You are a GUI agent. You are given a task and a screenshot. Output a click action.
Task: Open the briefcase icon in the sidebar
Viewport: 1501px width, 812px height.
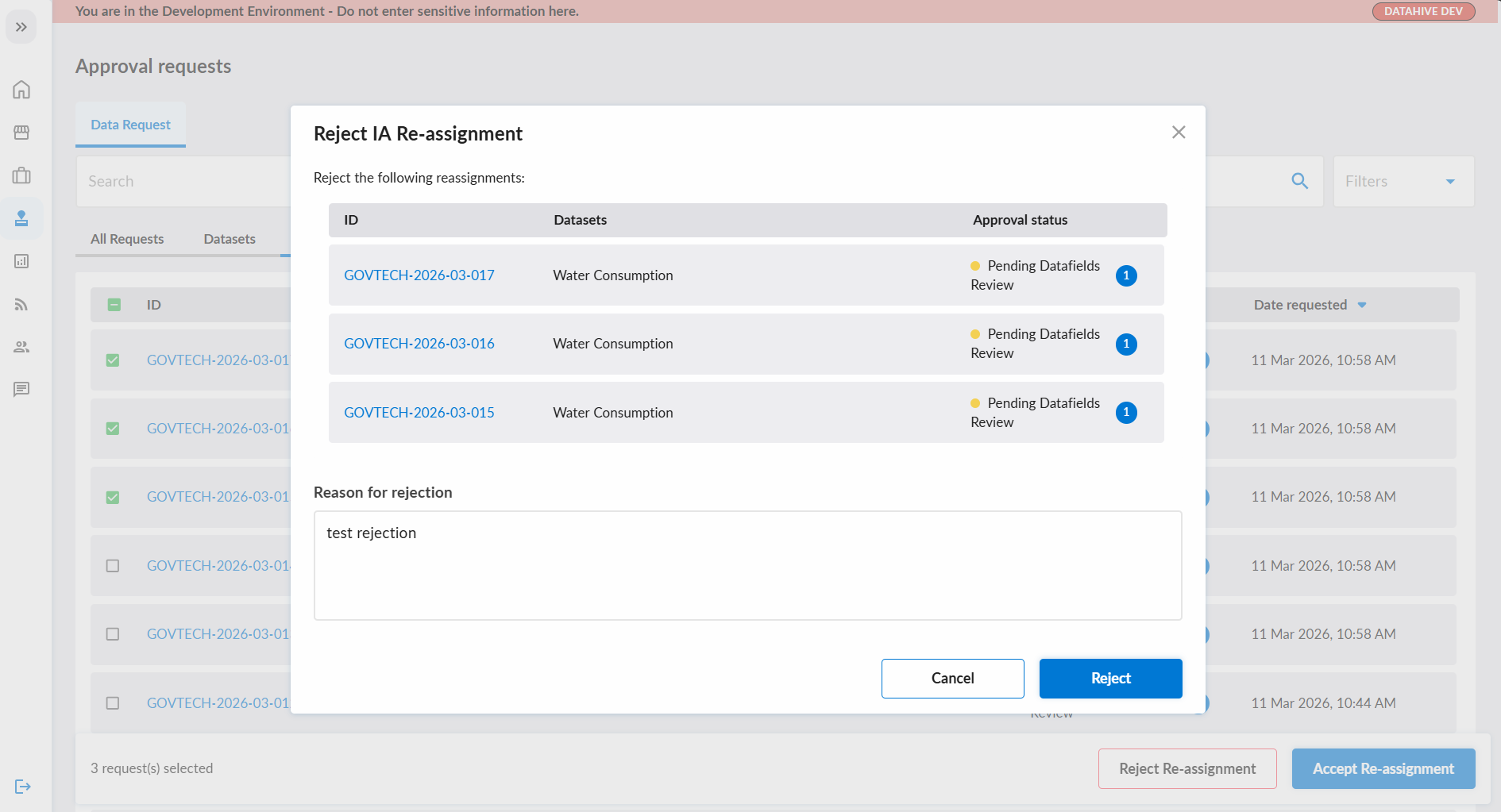pos(21,175)
